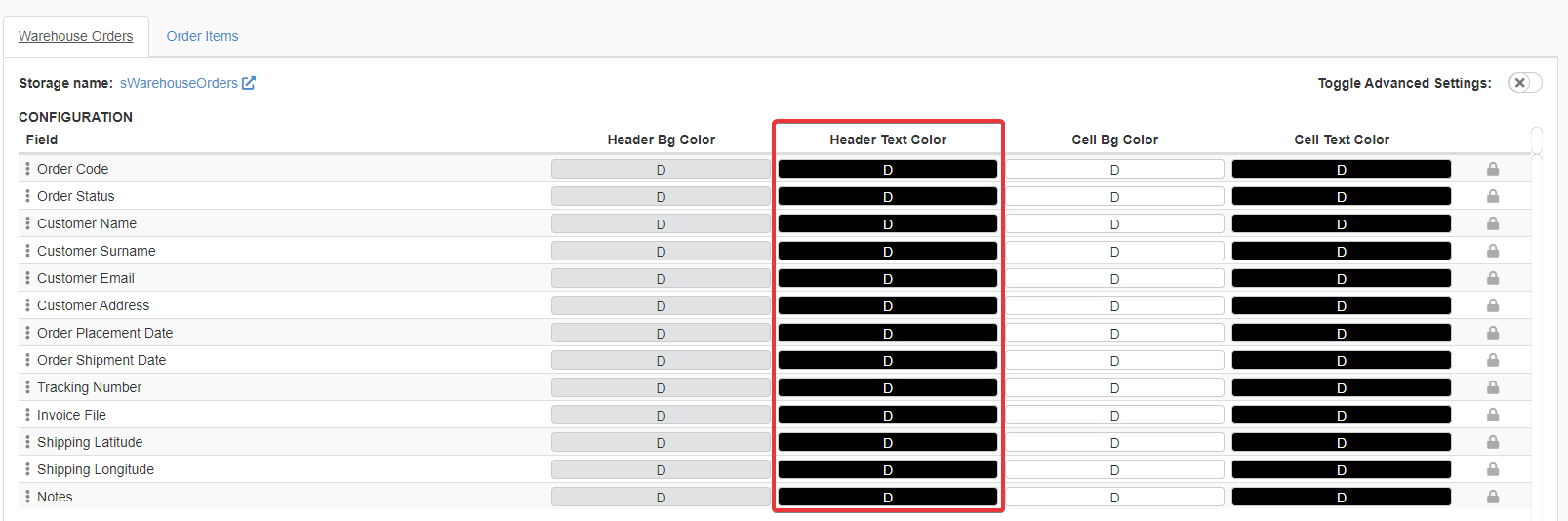Choose Cell Bg Color for Customer Surname

(x=1114, y=251)
